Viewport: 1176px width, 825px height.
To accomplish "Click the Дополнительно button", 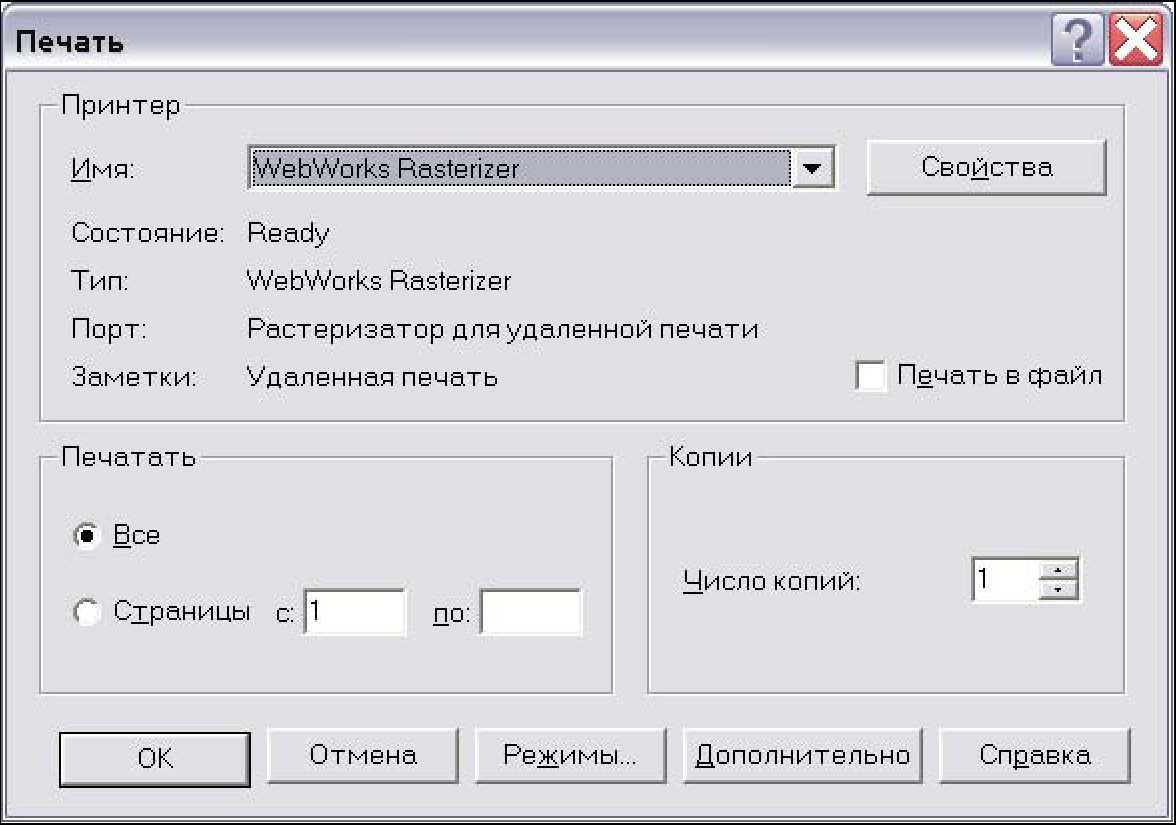I will tap(802, 755).
